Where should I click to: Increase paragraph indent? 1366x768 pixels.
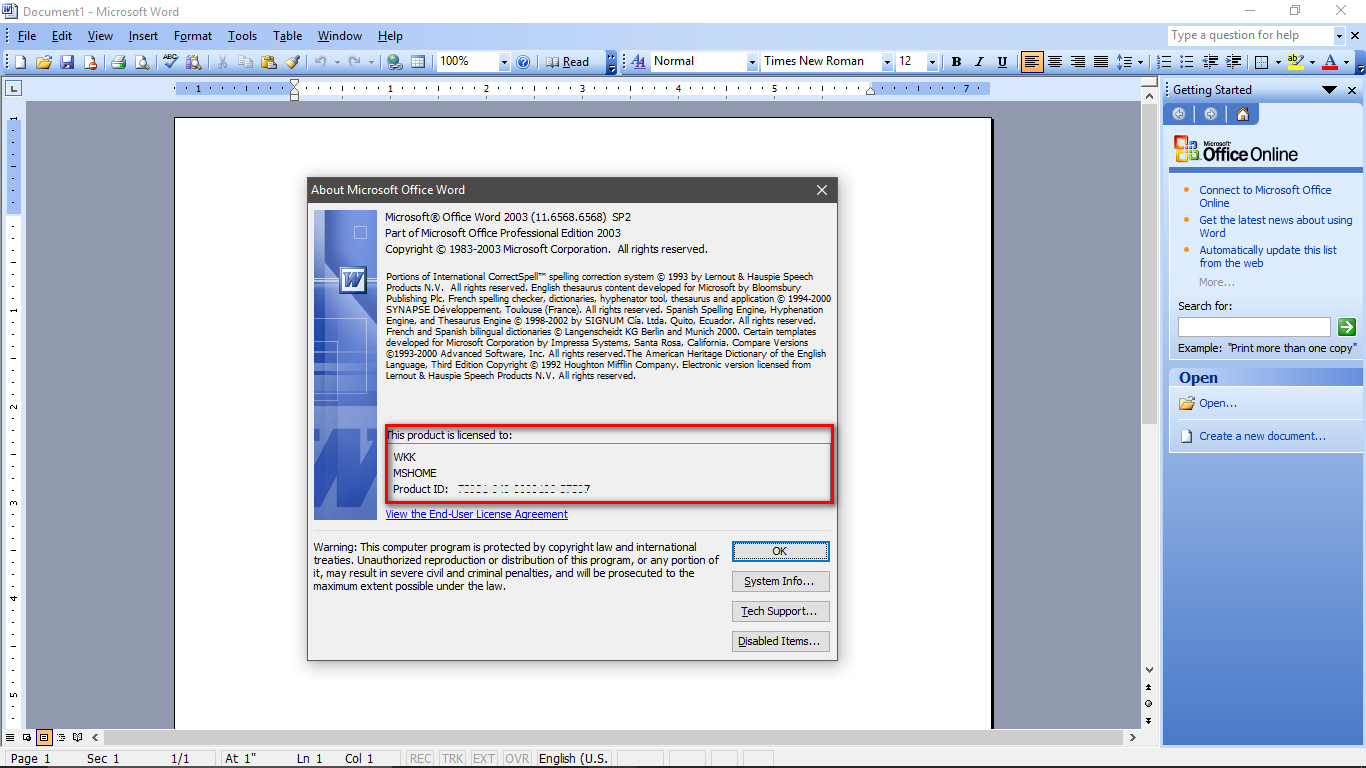tap(1233, 62)
